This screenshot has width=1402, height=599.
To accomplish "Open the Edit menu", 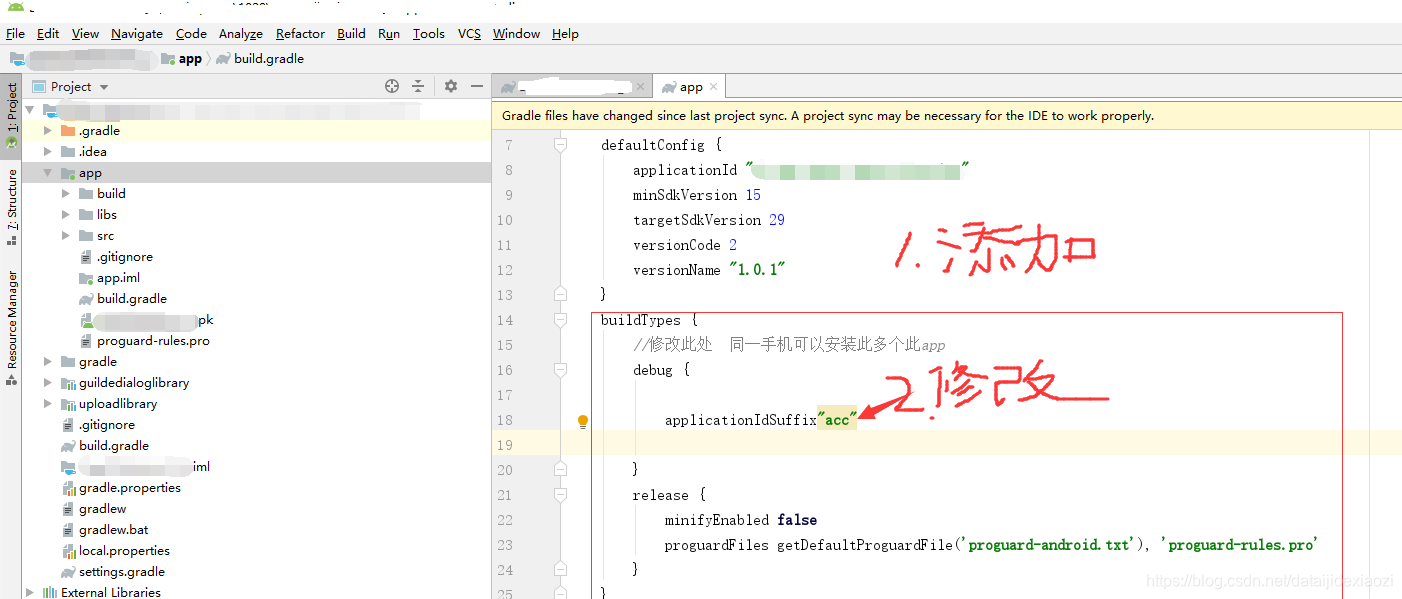I will click(x=48, y=34).
